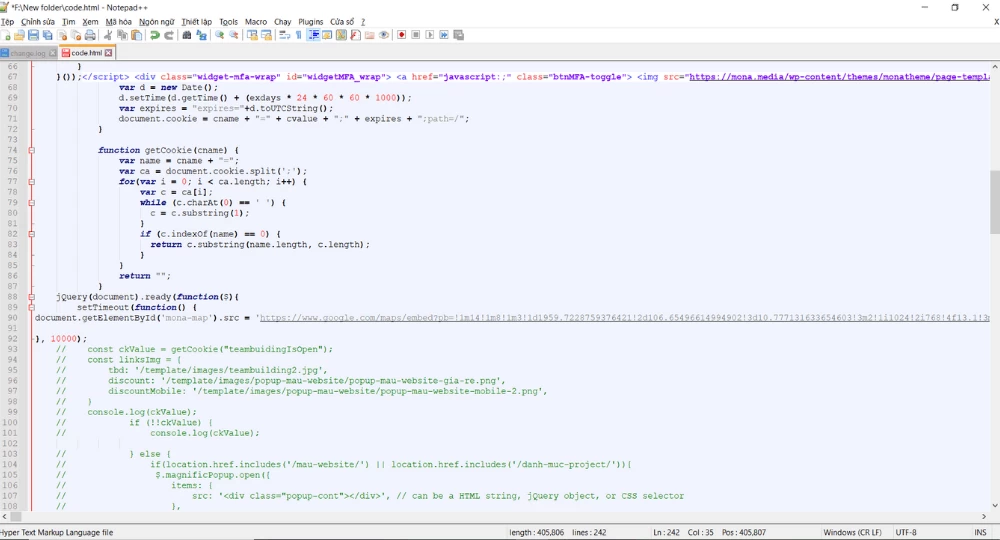Save the current file via toolbar icon

[33, 35]
